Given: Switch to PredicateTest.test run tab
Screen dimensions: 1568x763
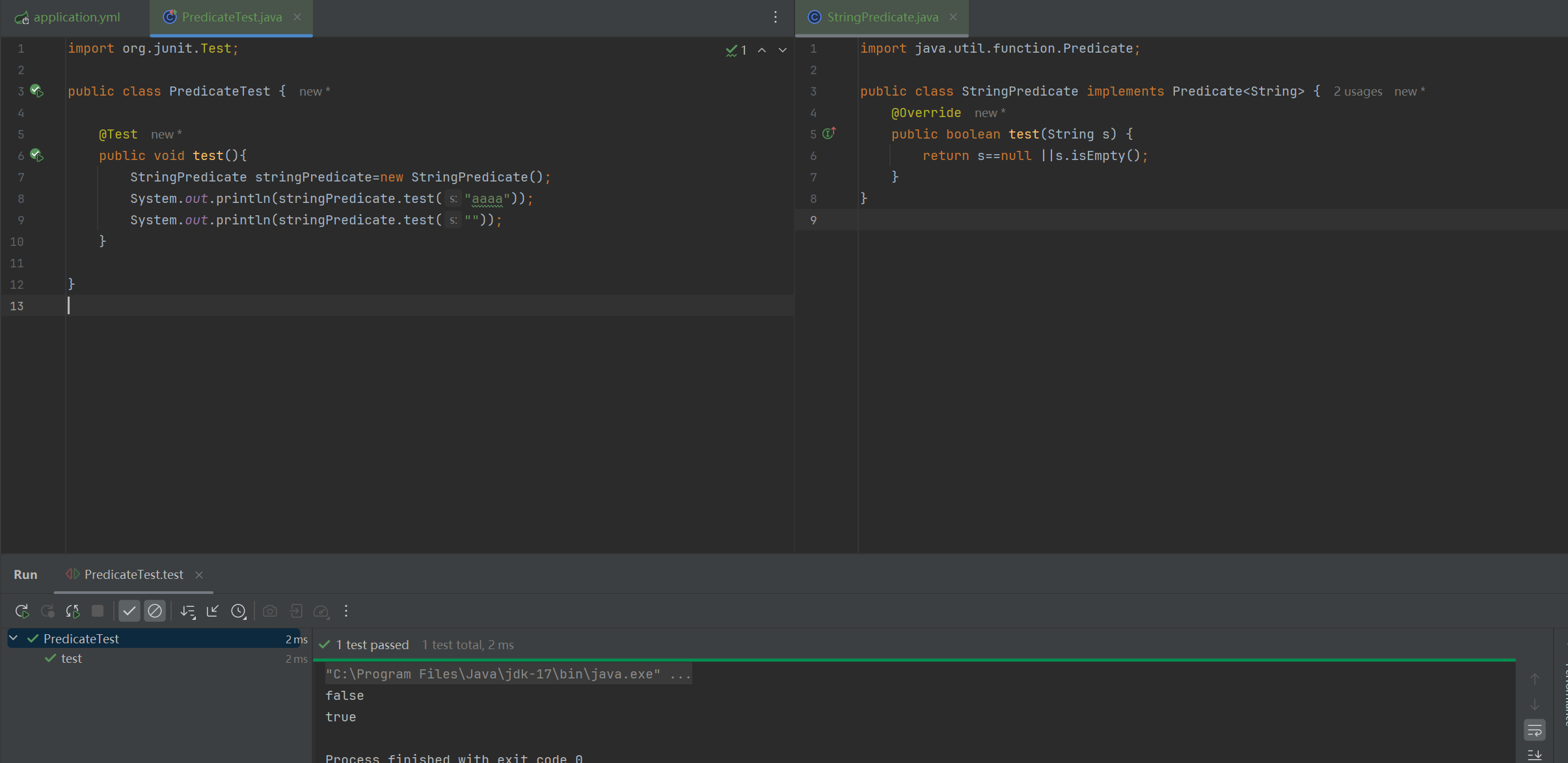Looking at the screenshot, I should click(x=133, y=574).
